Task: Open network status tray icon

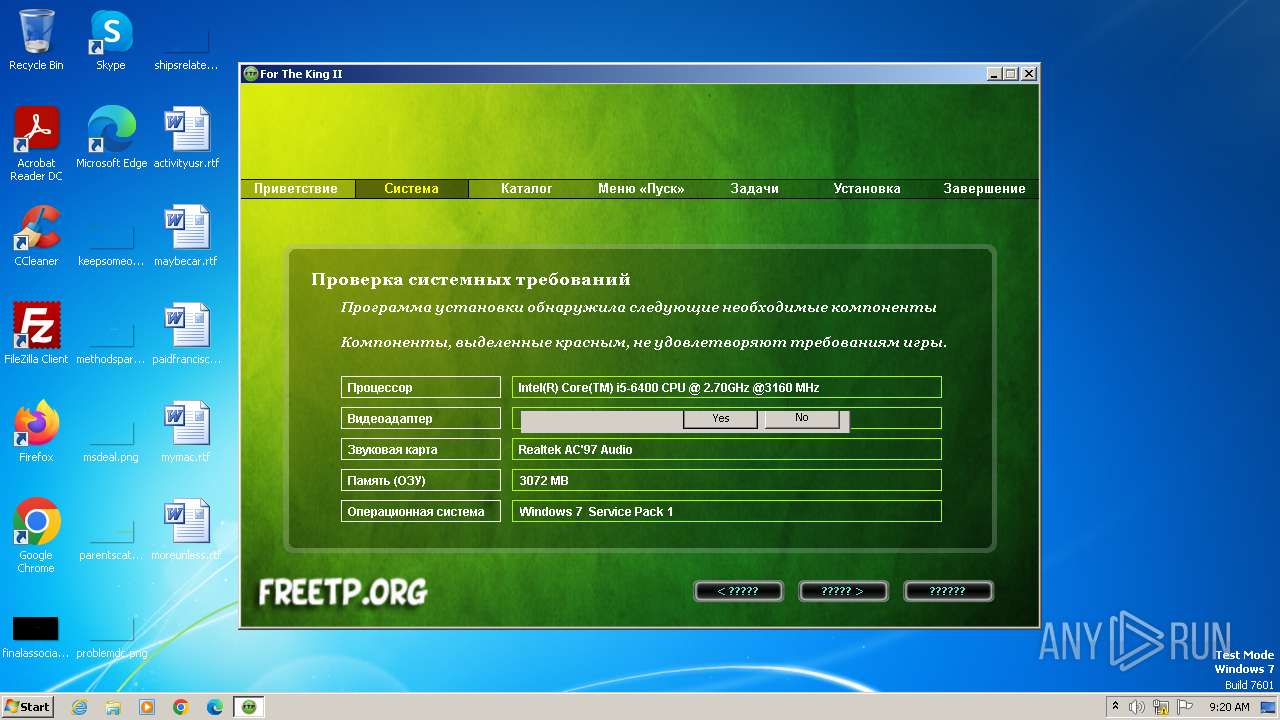Action: click(1161, 707)
